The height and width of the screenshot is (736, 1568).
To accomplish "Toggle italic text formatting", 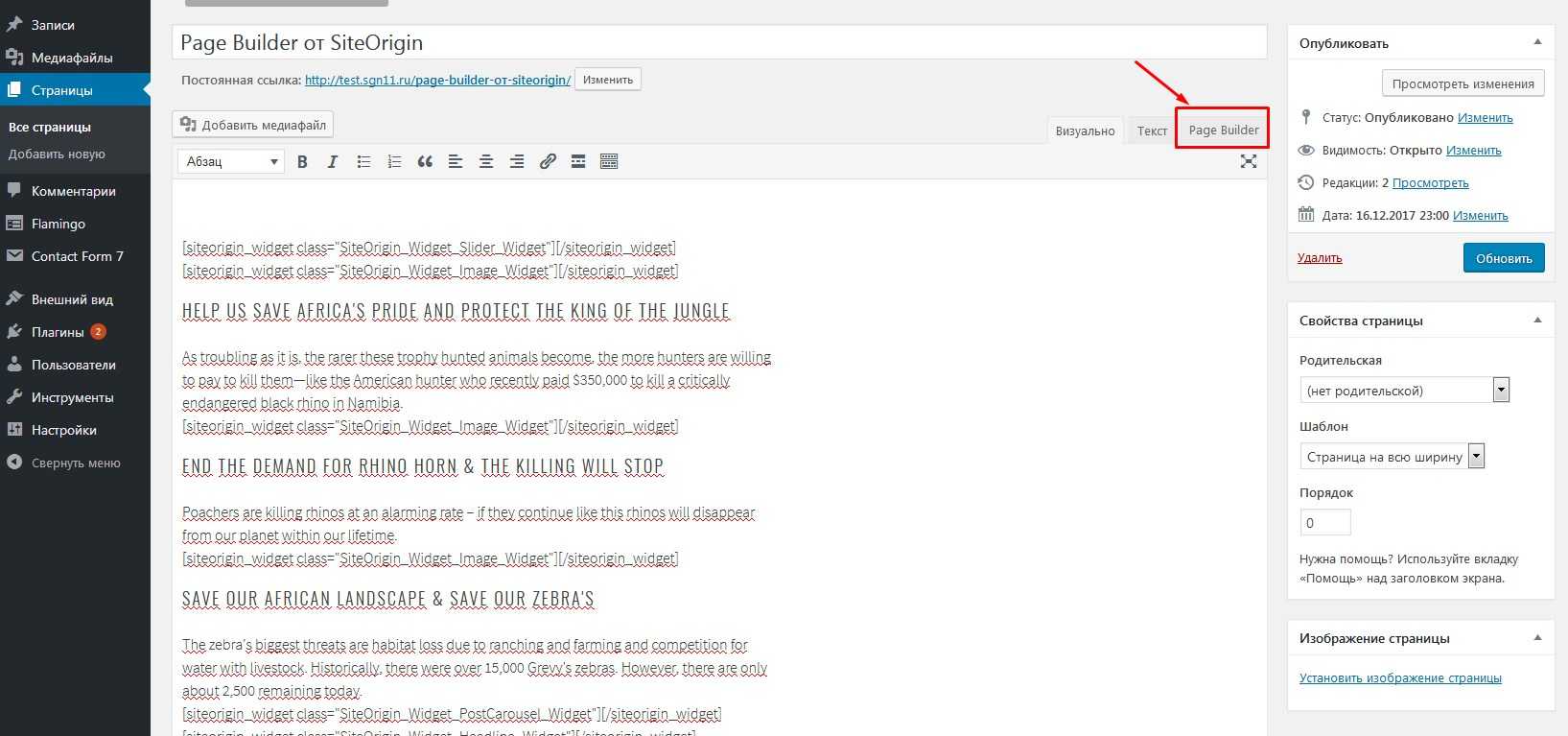I will click(x=333, y=162).
